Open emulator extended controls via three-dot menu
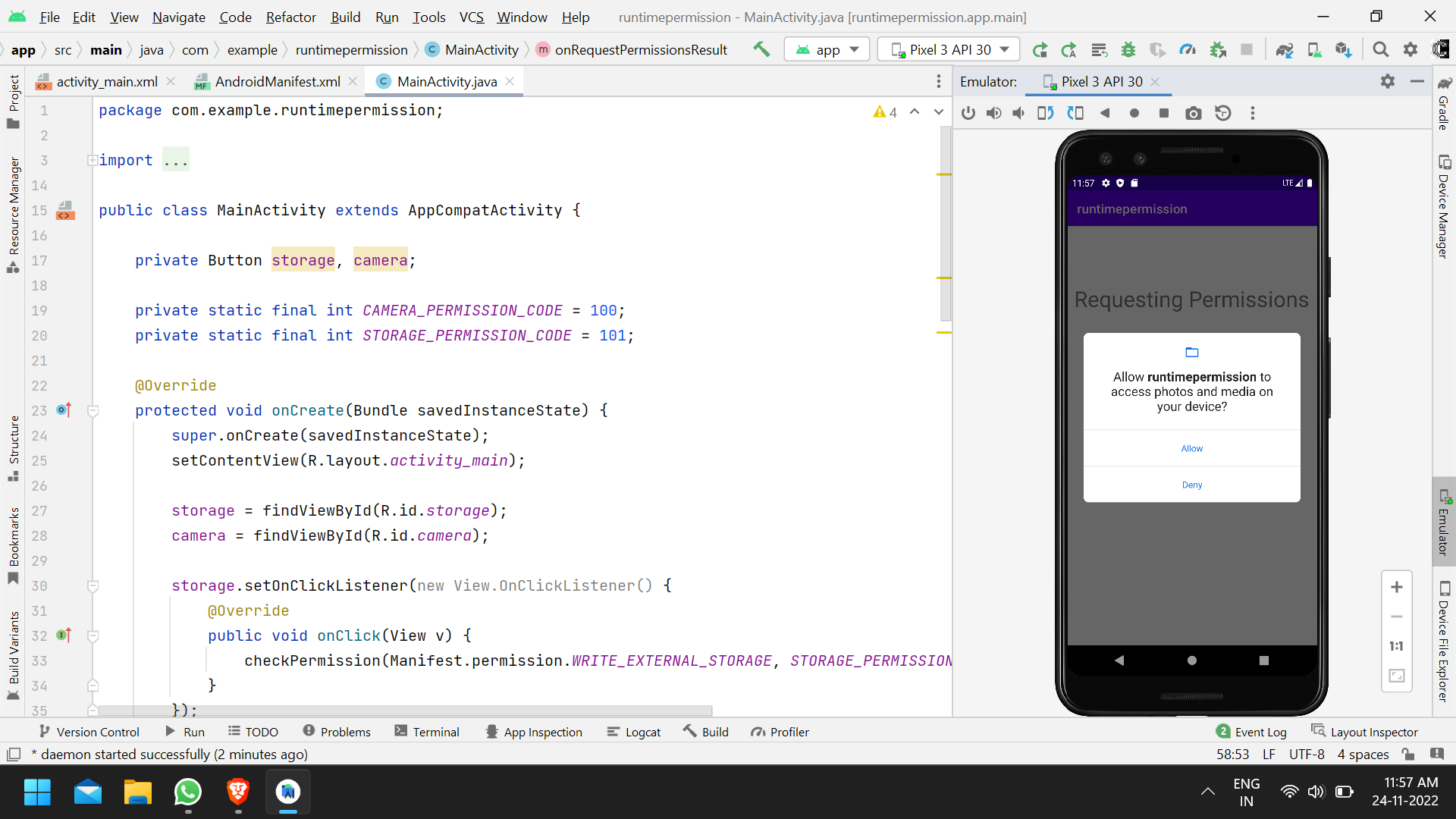This screenshot has width=1456, height=819. point(1253,113)
